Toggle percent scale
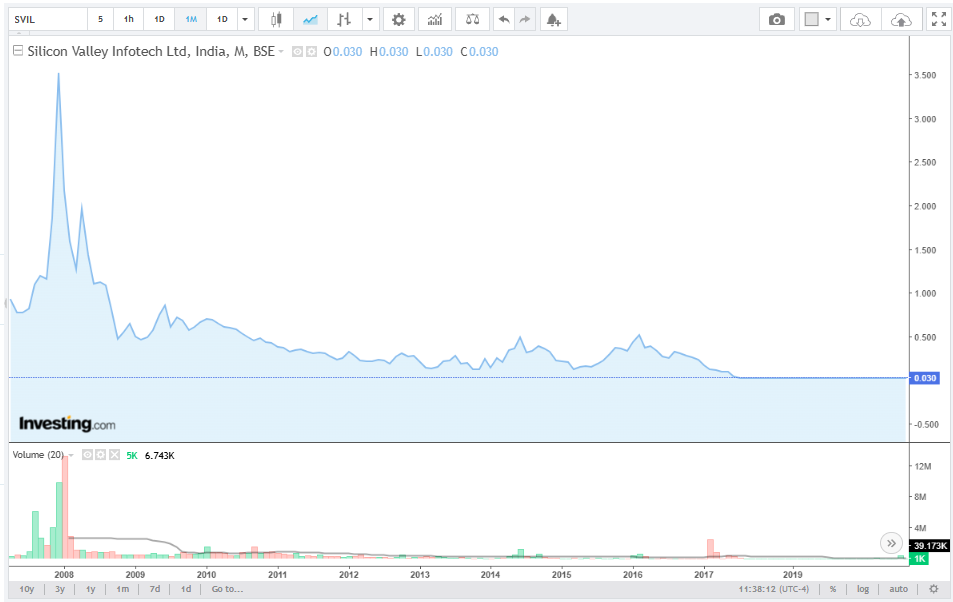Viewport: 953px width, 602px height. coord(833,589)
